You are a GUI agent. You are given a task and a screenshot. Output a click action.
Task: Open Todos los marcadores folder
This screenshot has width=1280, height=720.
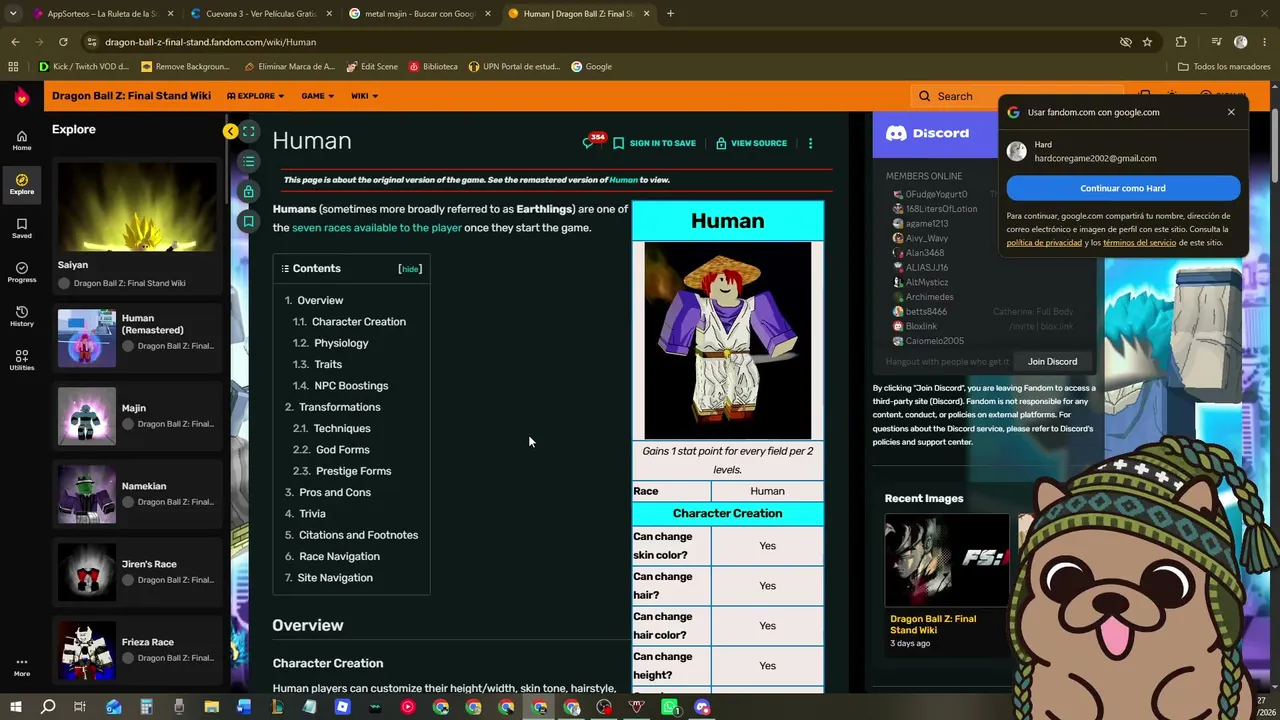(1224, 67)
